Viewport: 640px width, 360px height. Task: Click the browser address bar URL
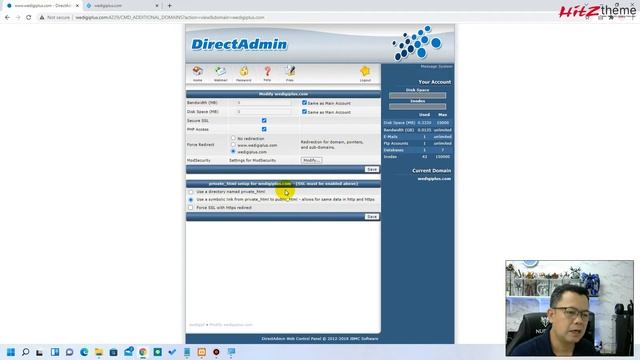pyautogui.click(x=170, y=18)
